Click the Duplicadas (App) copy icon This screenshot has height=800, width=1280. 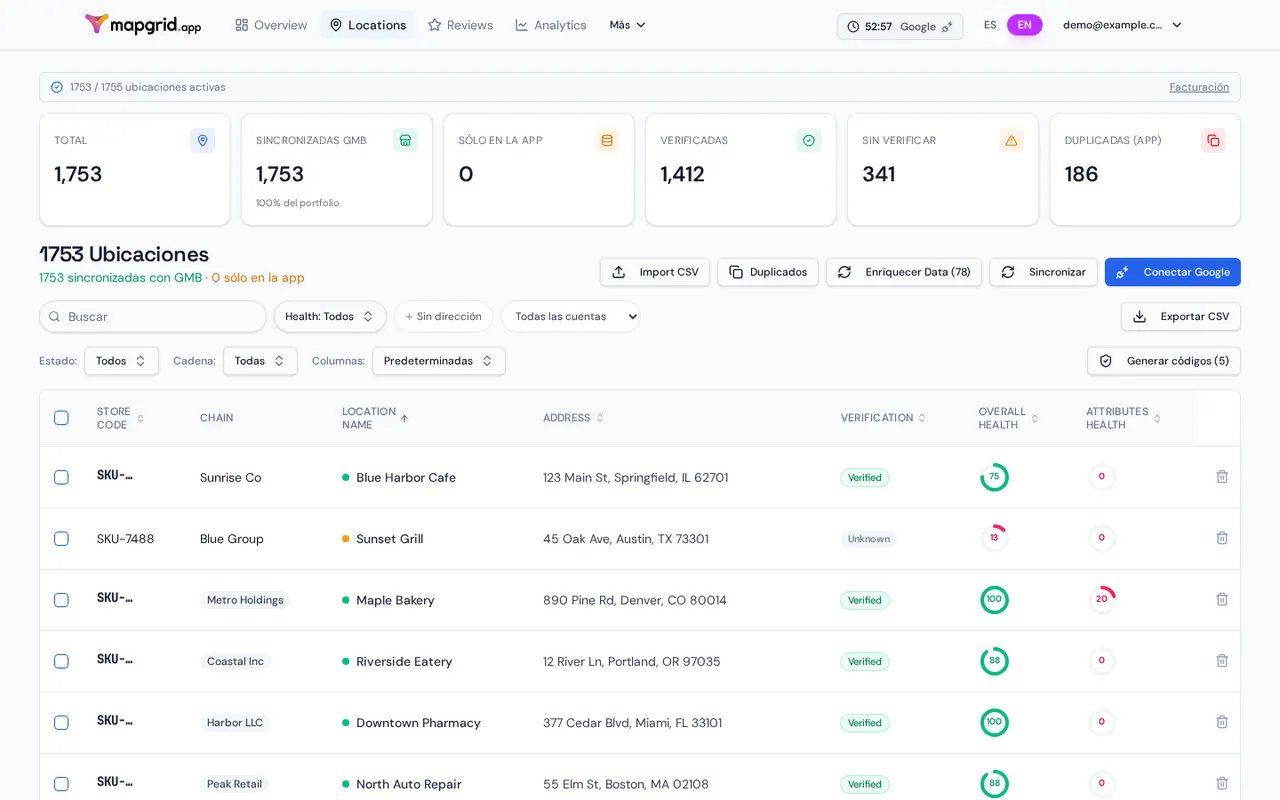1213,140
